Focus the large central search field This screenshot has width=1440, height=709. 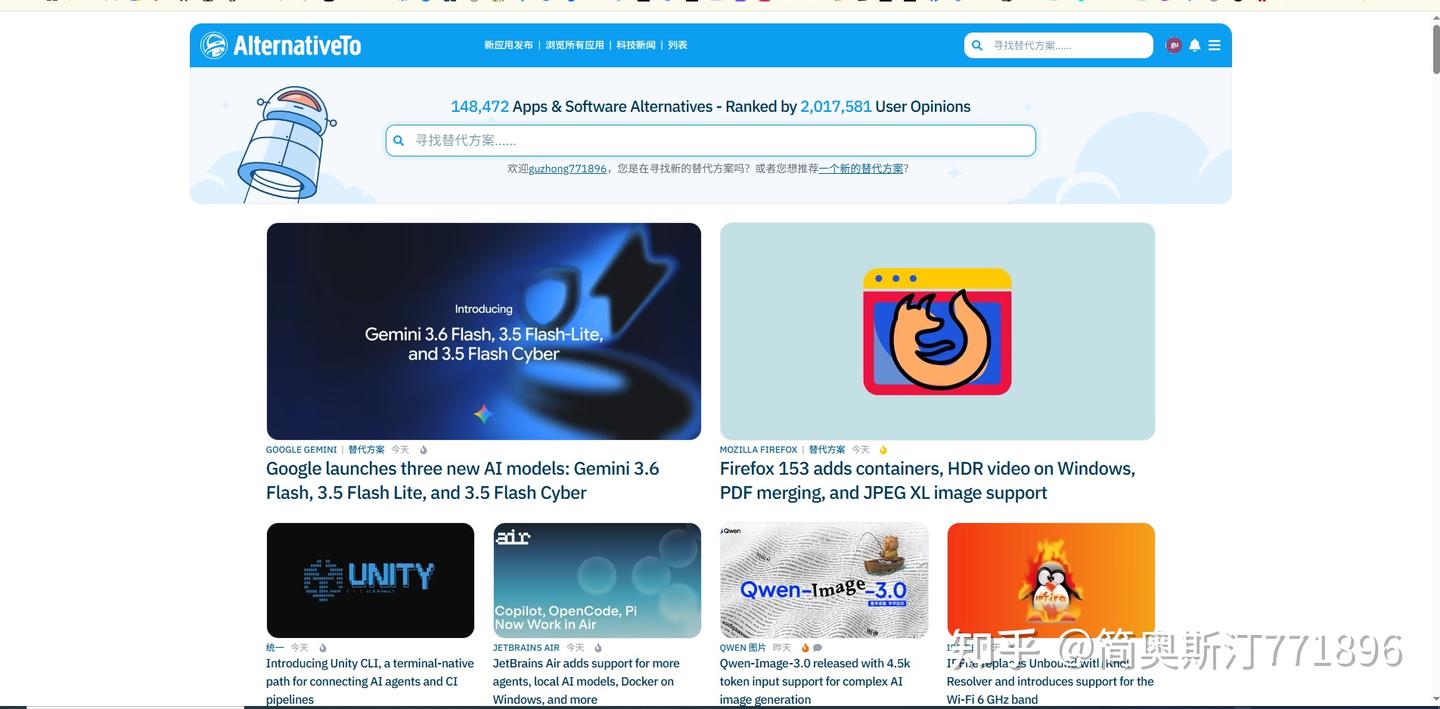711,141
